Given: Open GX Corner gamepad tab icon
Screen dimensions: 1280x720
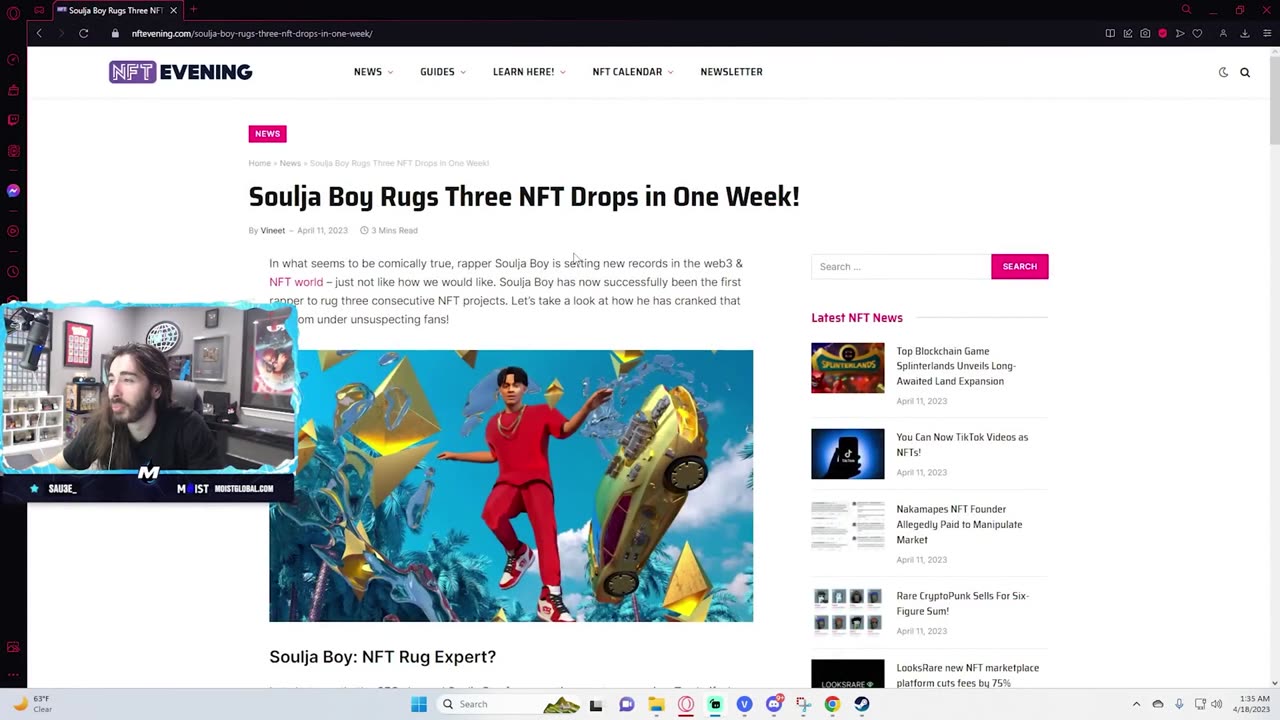Looking at the screenshot, I should click(39, 10).
